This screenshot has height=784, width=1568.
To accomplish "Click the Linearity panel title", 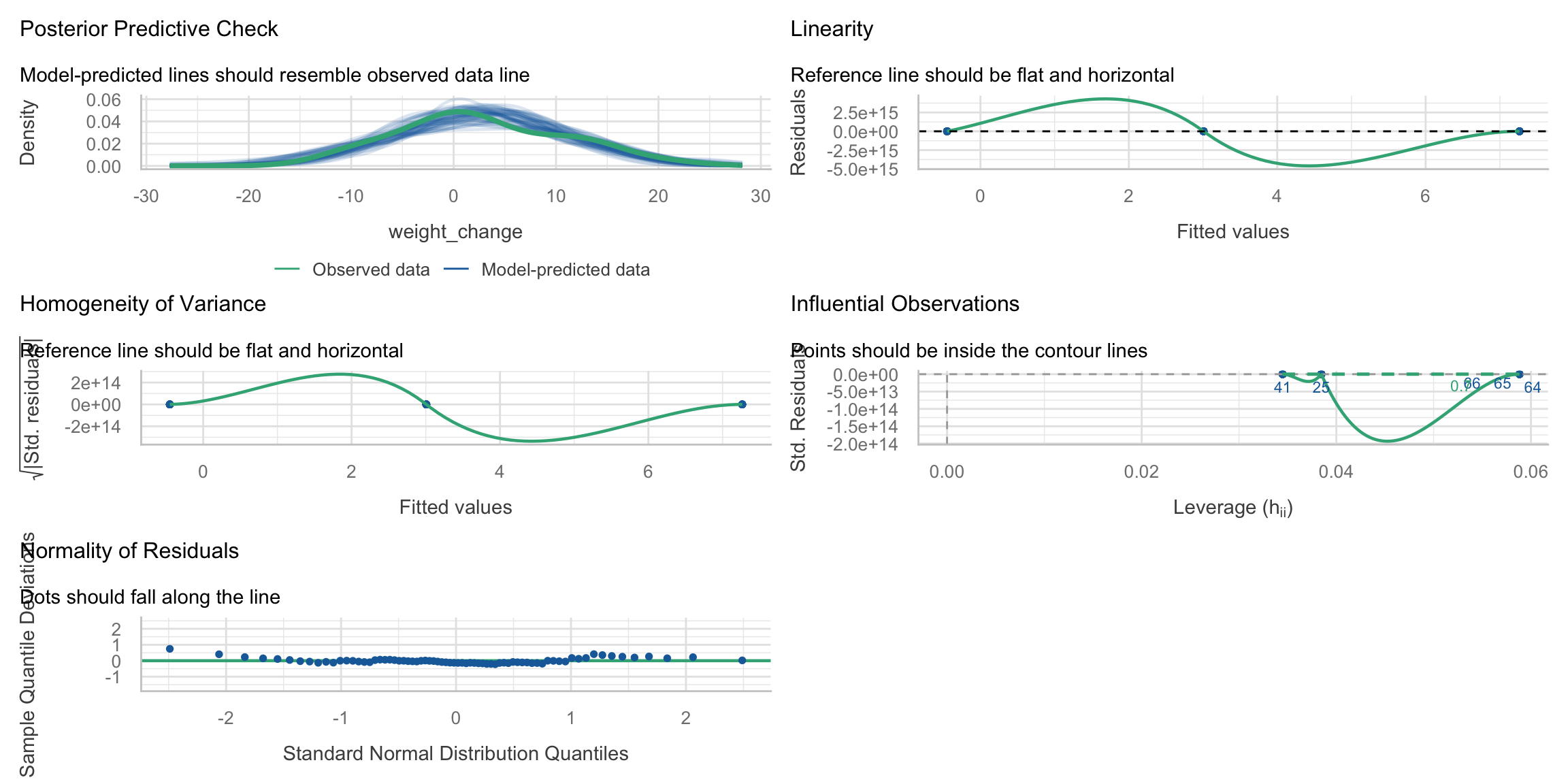I will pos(832,29).
